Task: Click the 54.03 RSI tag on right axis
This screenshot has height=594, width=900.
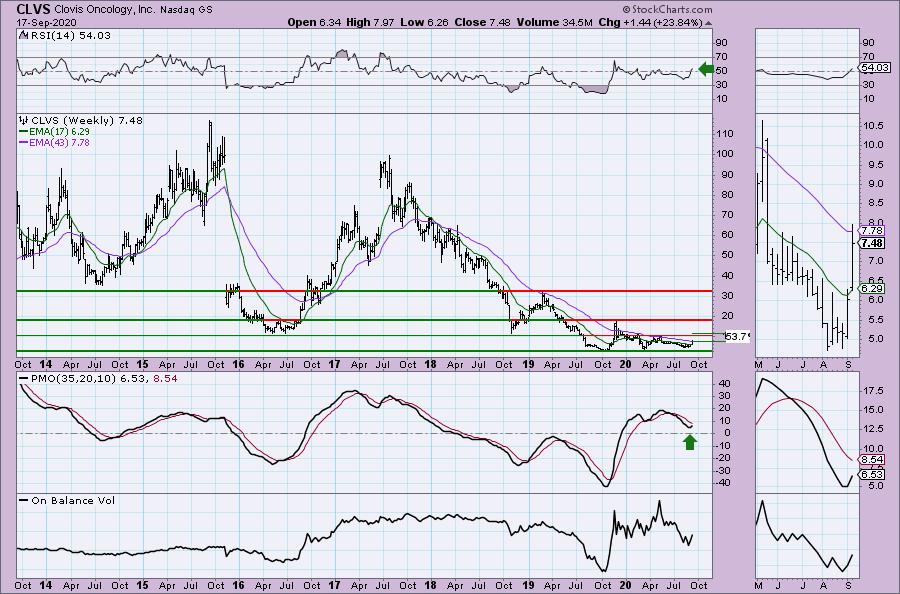Action: click(x=875, y=68)
